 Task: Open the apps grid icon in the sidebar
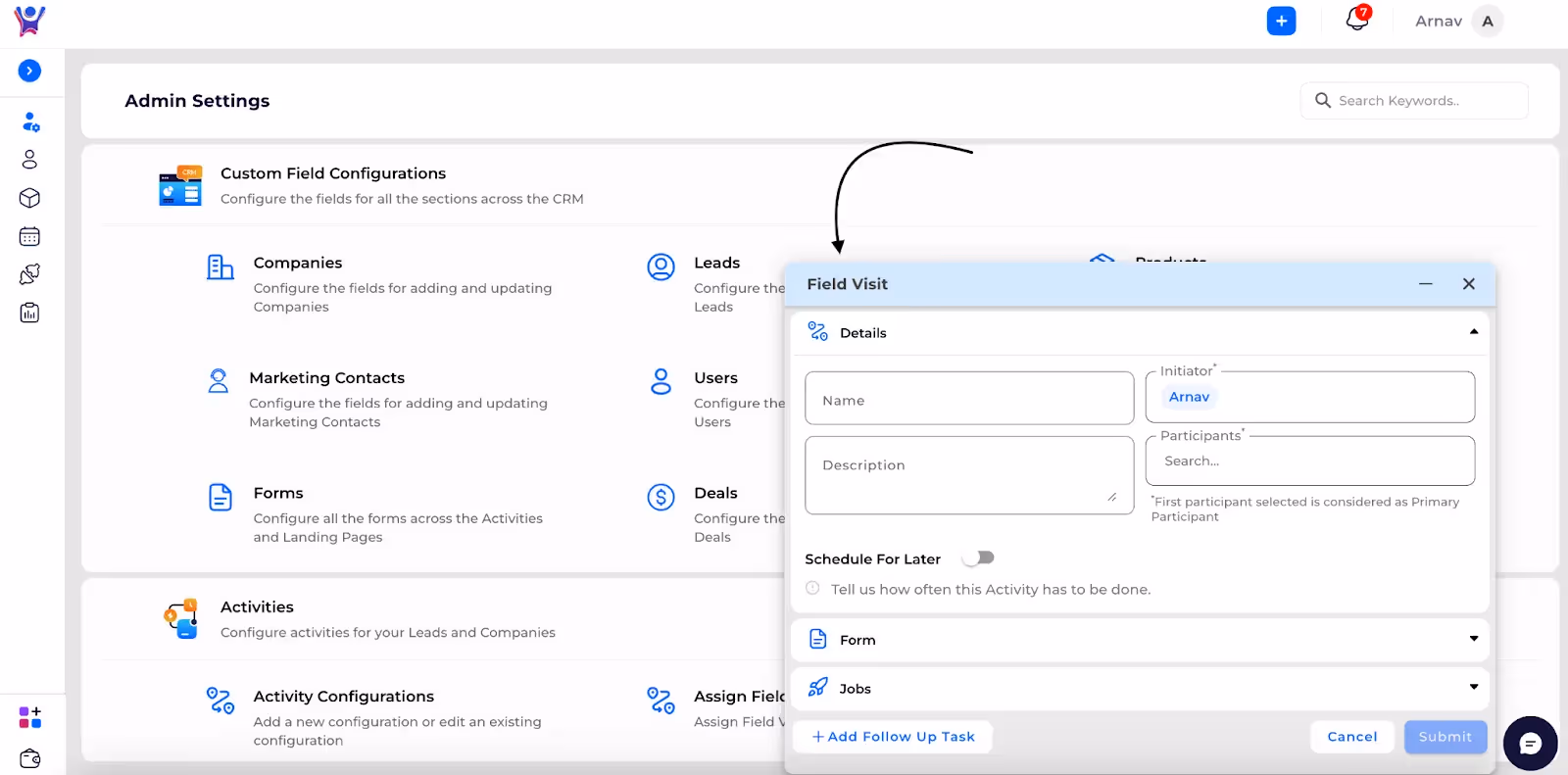point(30,717)
